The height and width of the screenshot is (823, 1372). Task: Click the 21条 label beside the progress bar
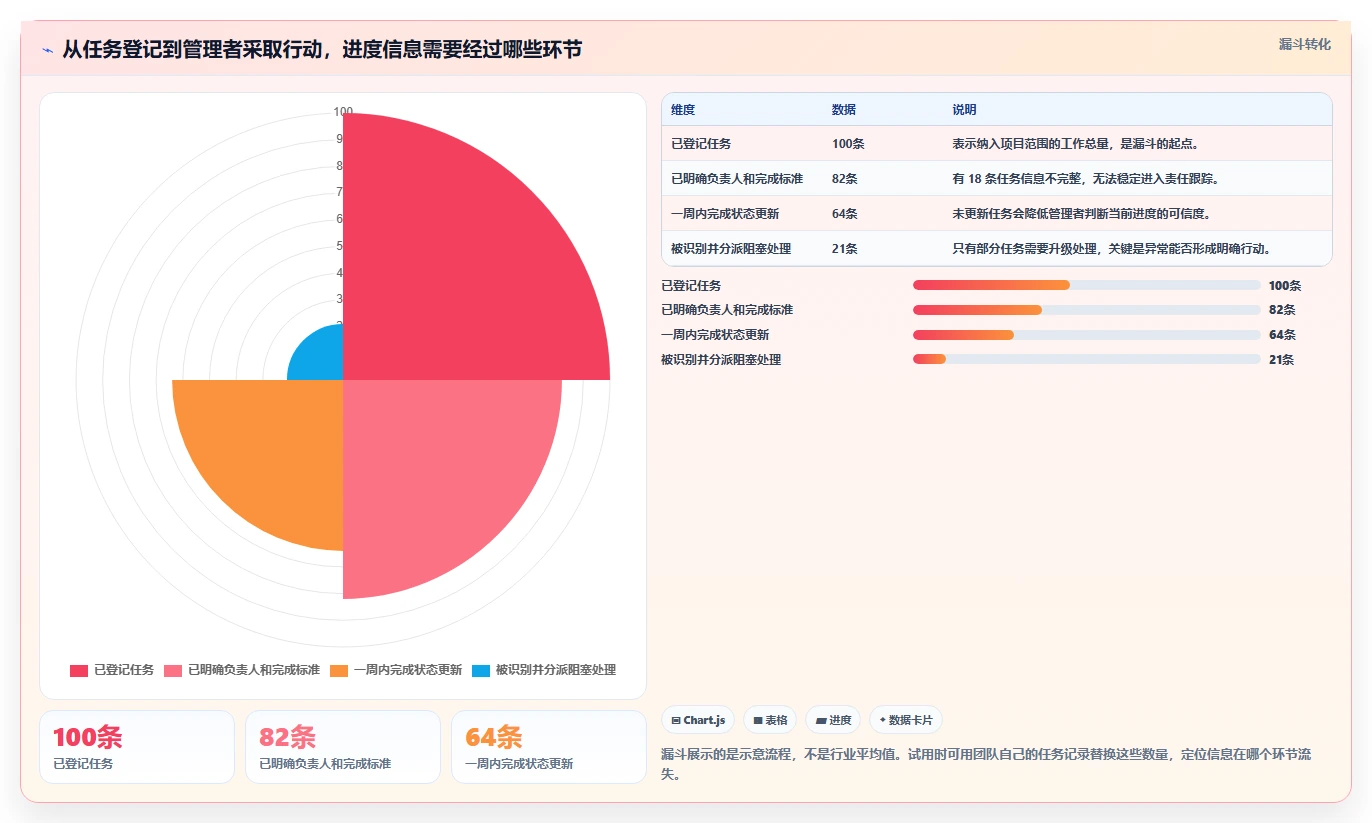coord(1281,360)
